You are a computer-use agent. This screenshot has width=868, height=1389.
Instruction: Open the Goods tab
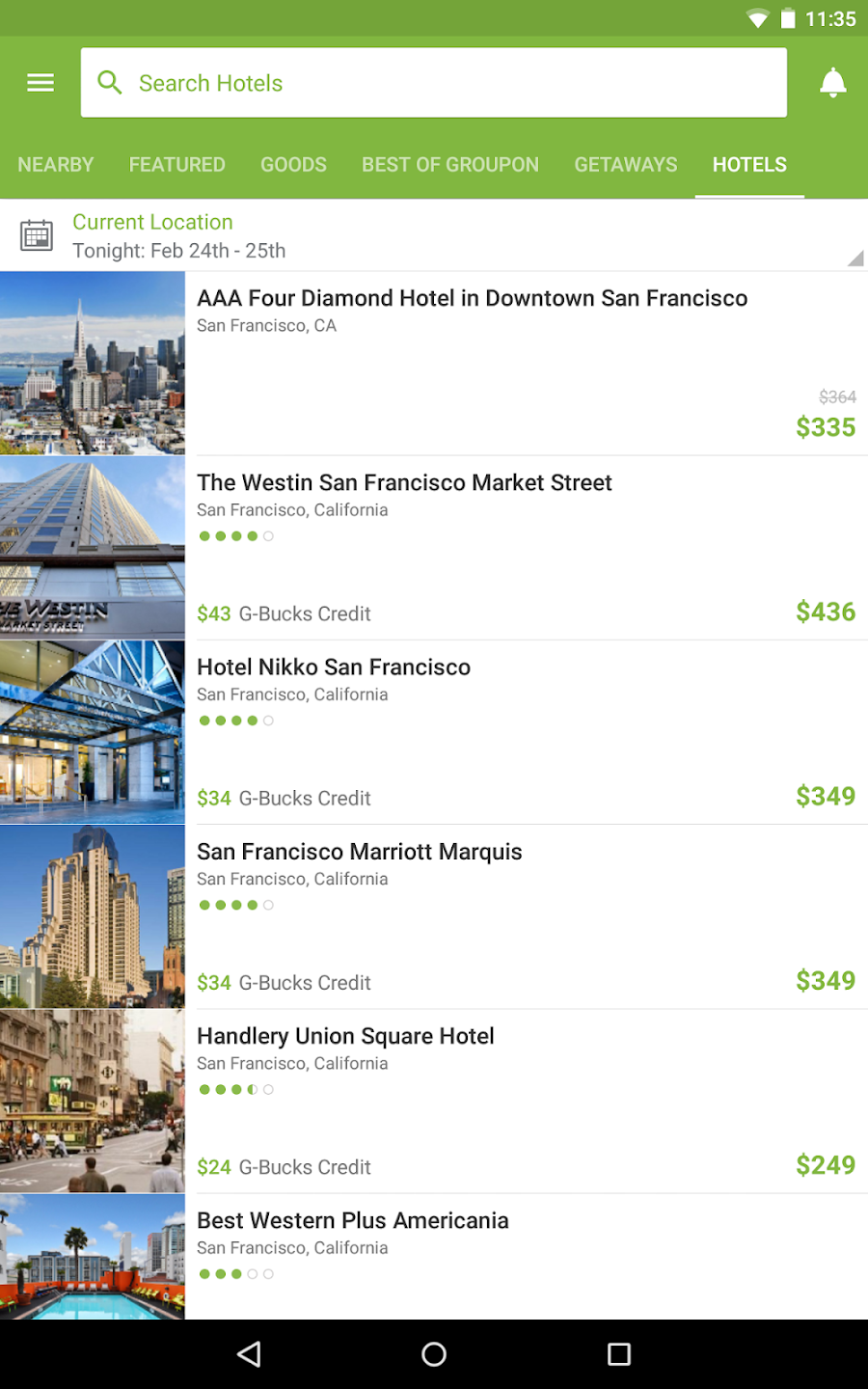pyautogui.click(x=293, y=165)
